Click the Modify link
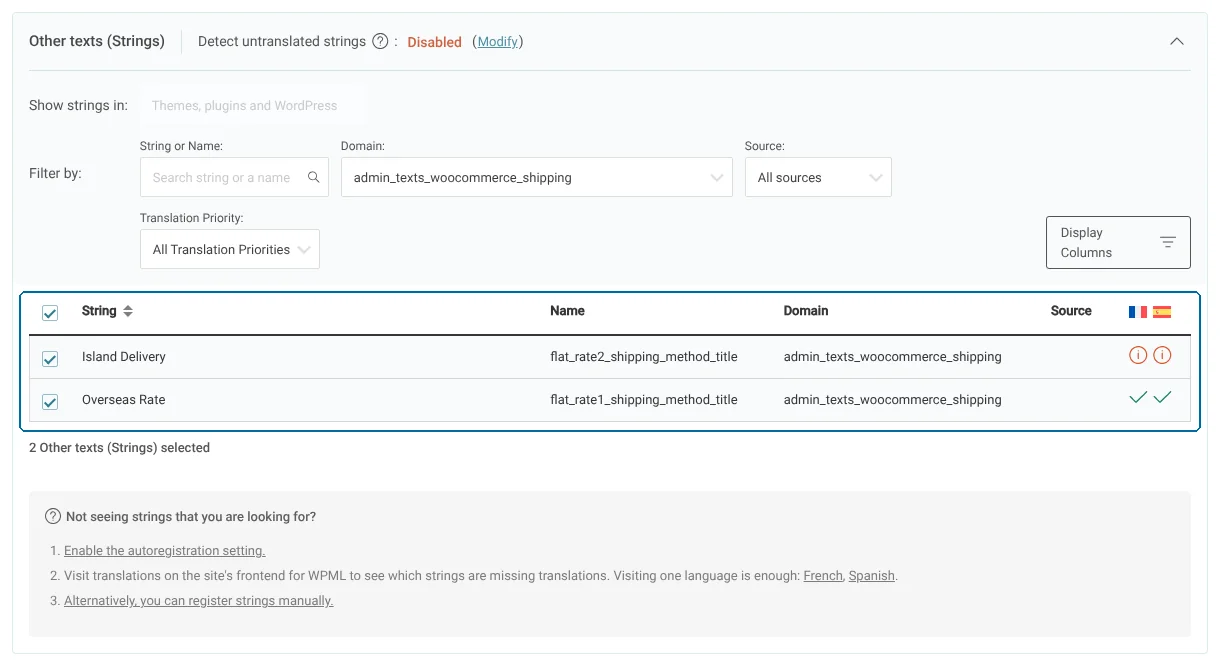The height and width of the screenshot is (666, 1220). click(x=498, y=41)
